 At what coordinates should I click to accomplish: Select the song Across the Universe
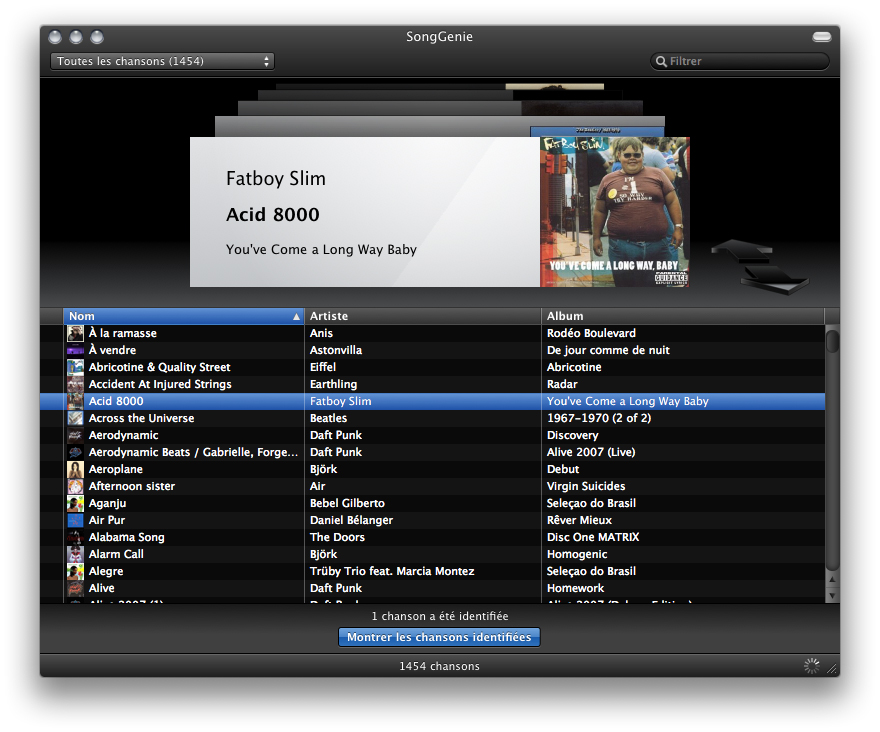pyautogui.click(x=141, y=418)
